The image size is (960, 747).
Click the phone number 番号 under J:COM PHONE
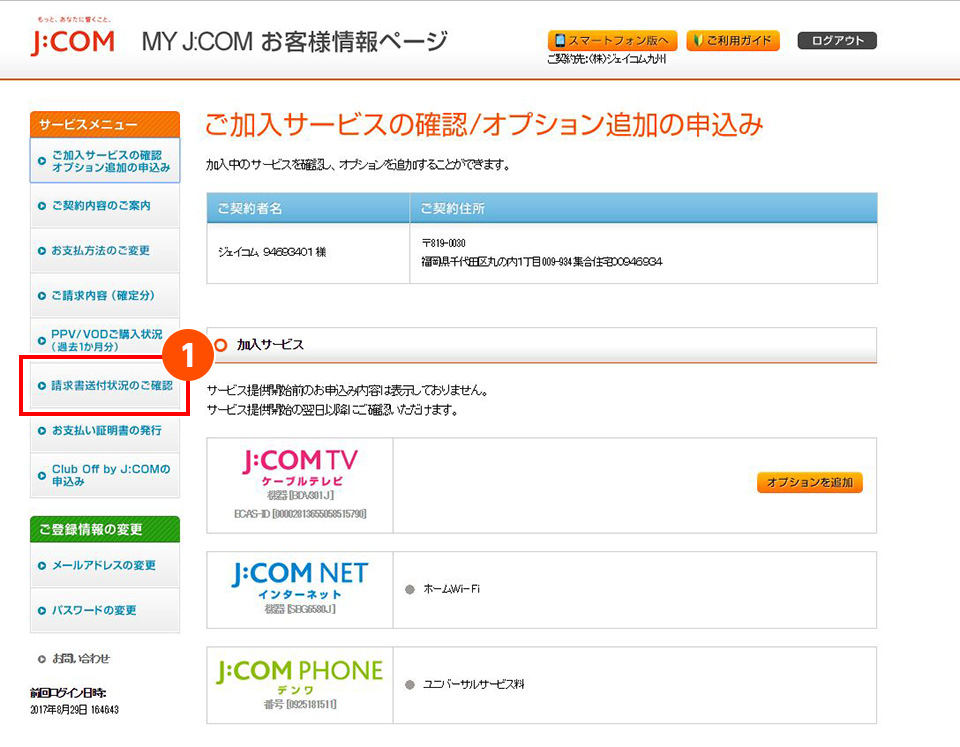coord(300,705)
